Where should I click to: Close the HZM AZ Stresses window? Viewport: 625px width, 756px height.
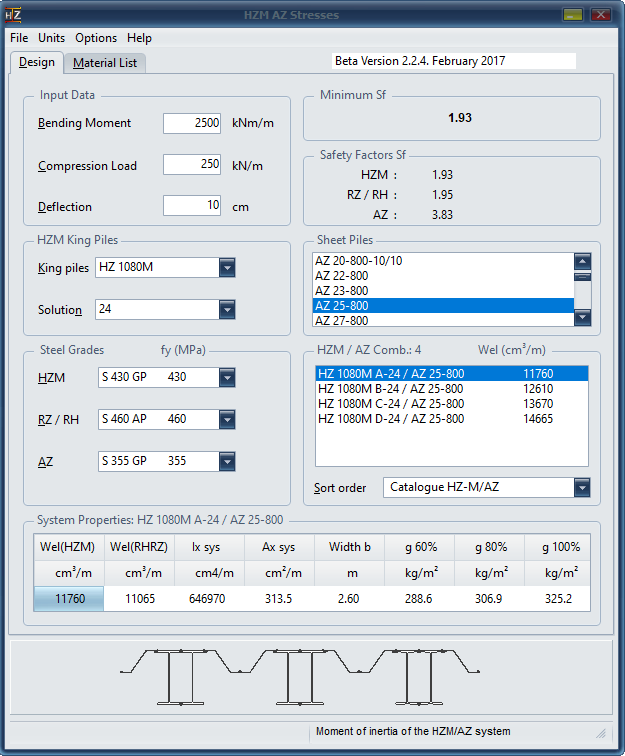600,14
